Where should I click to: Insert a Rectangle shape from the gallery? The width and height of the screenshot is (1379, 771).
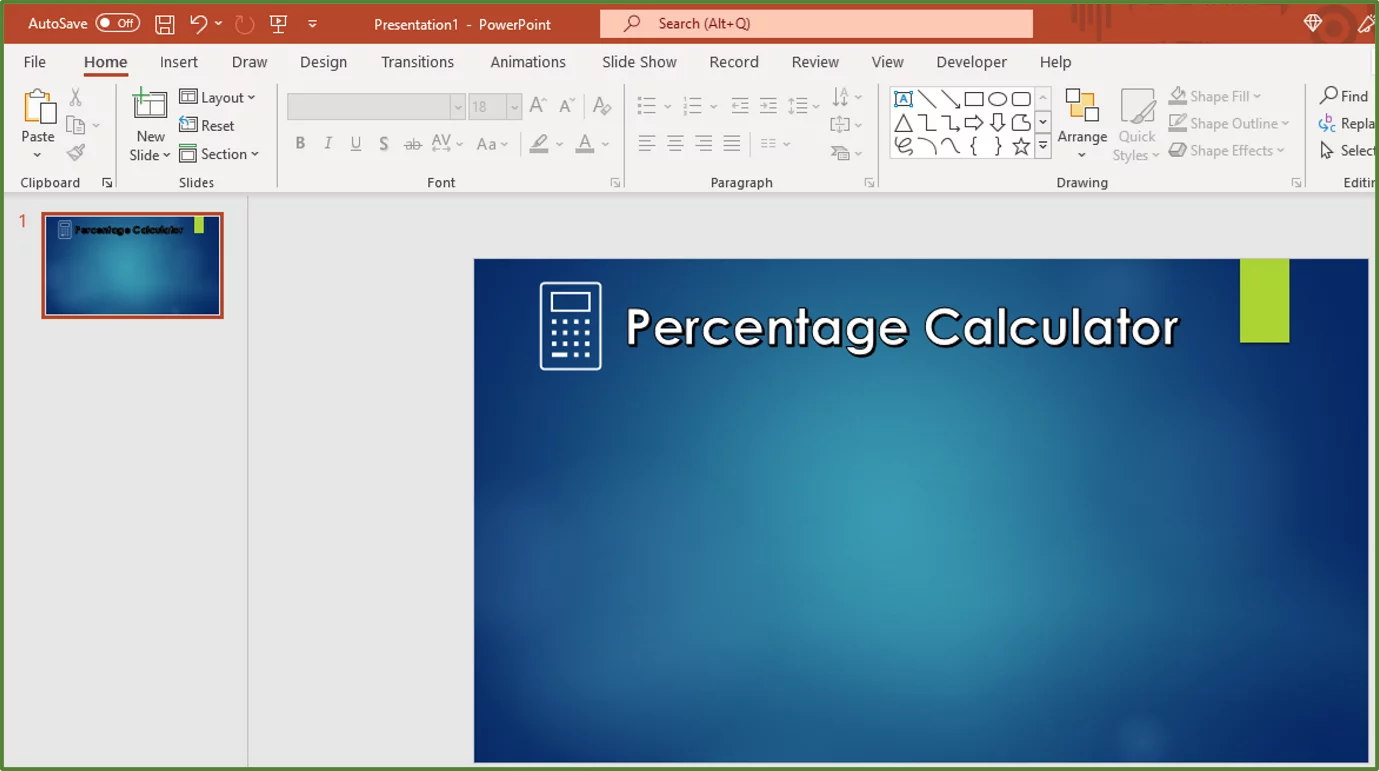975,98
